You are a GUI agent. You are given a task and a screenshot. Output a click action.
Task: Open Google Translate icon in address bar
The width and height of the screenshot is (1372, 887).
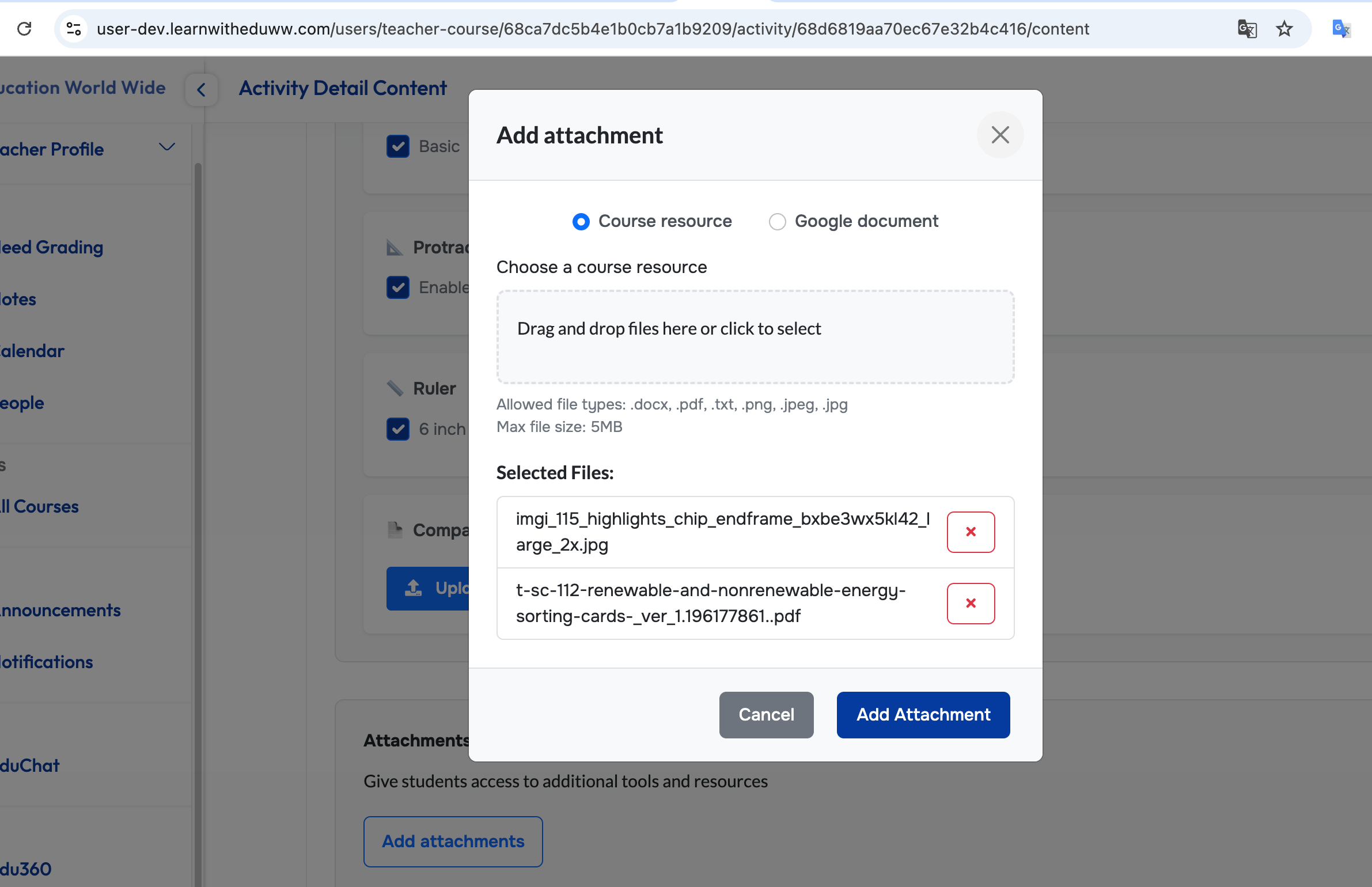coord(1247,29)
